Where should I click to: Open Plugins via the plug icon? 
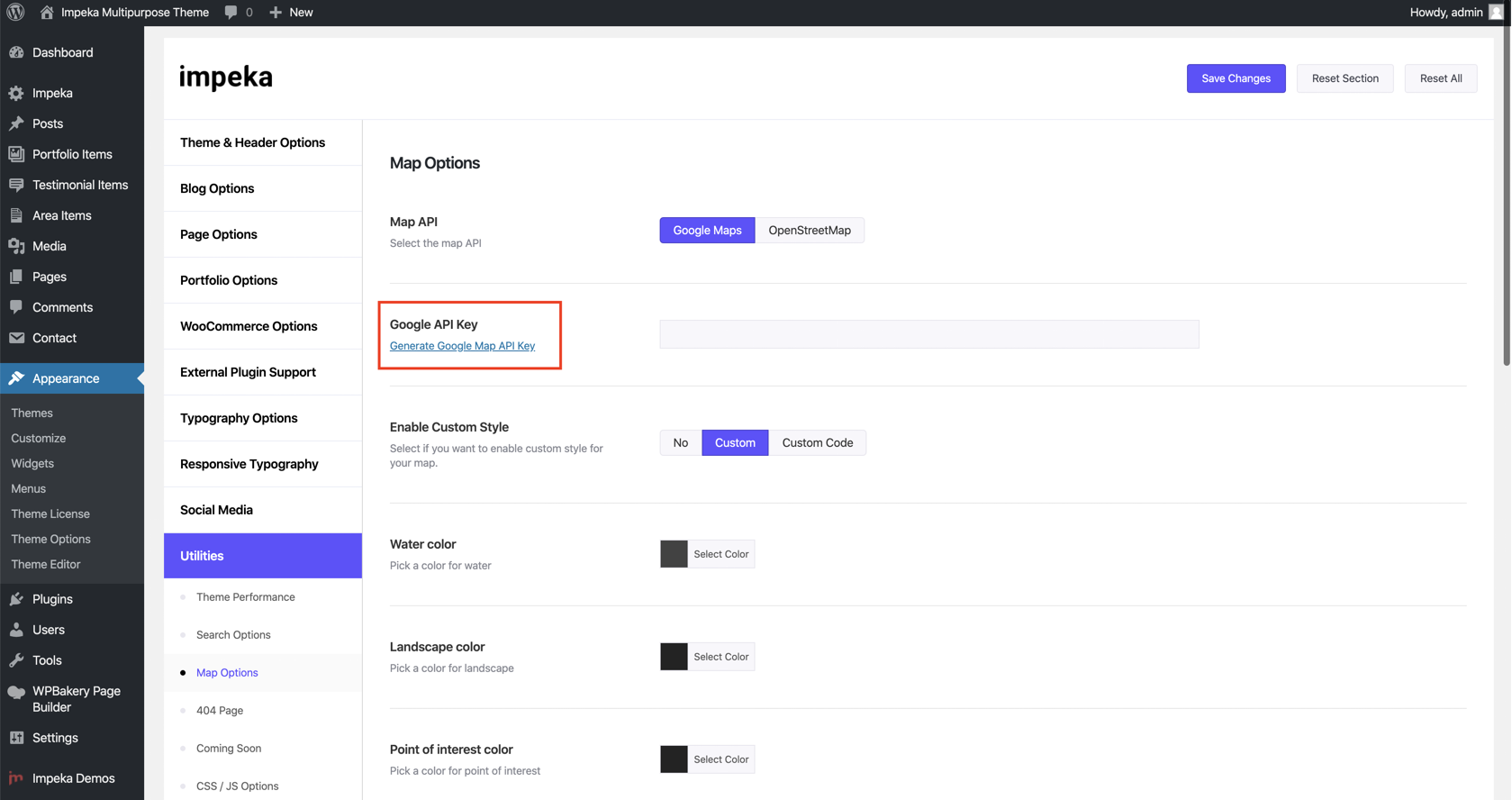pos(16,599)
